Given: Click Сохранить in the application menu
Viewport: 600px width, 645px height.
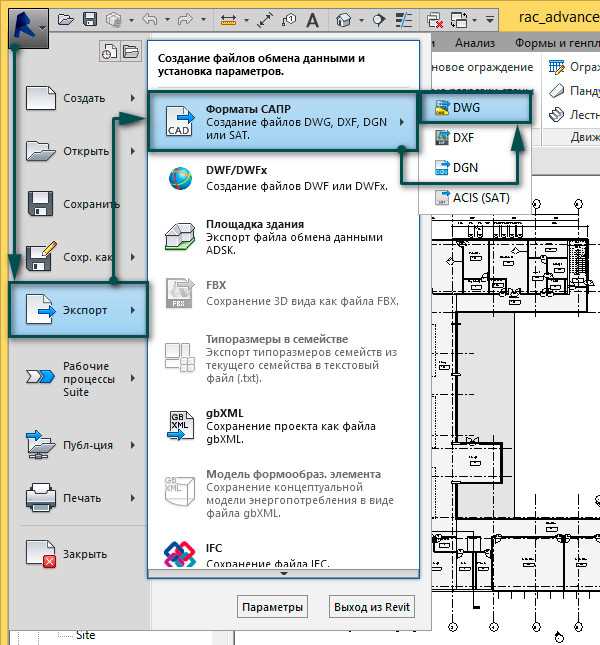Looking at the screenshot, I should click(x=79, y=204).
